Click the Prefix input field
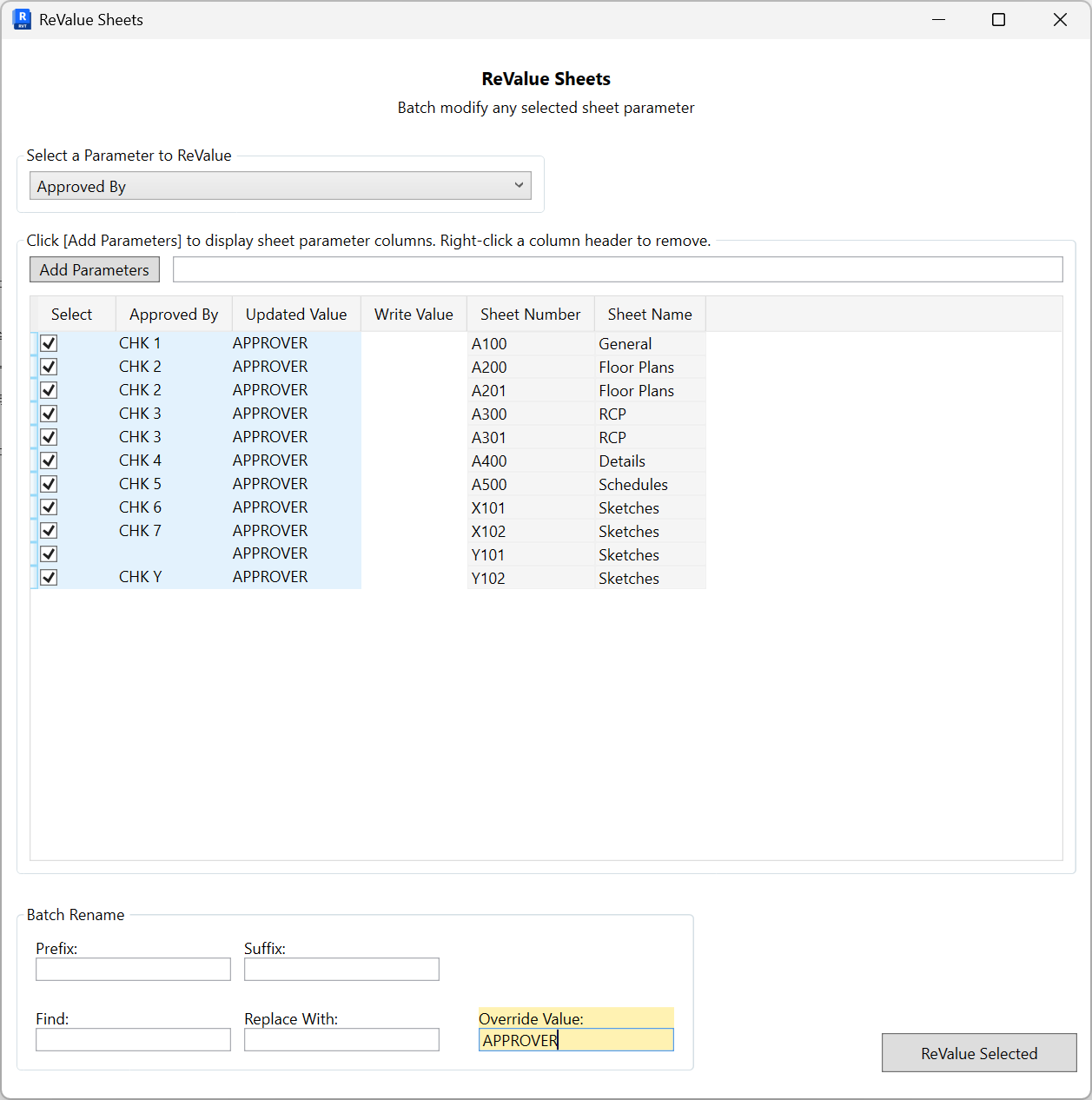 132,969
